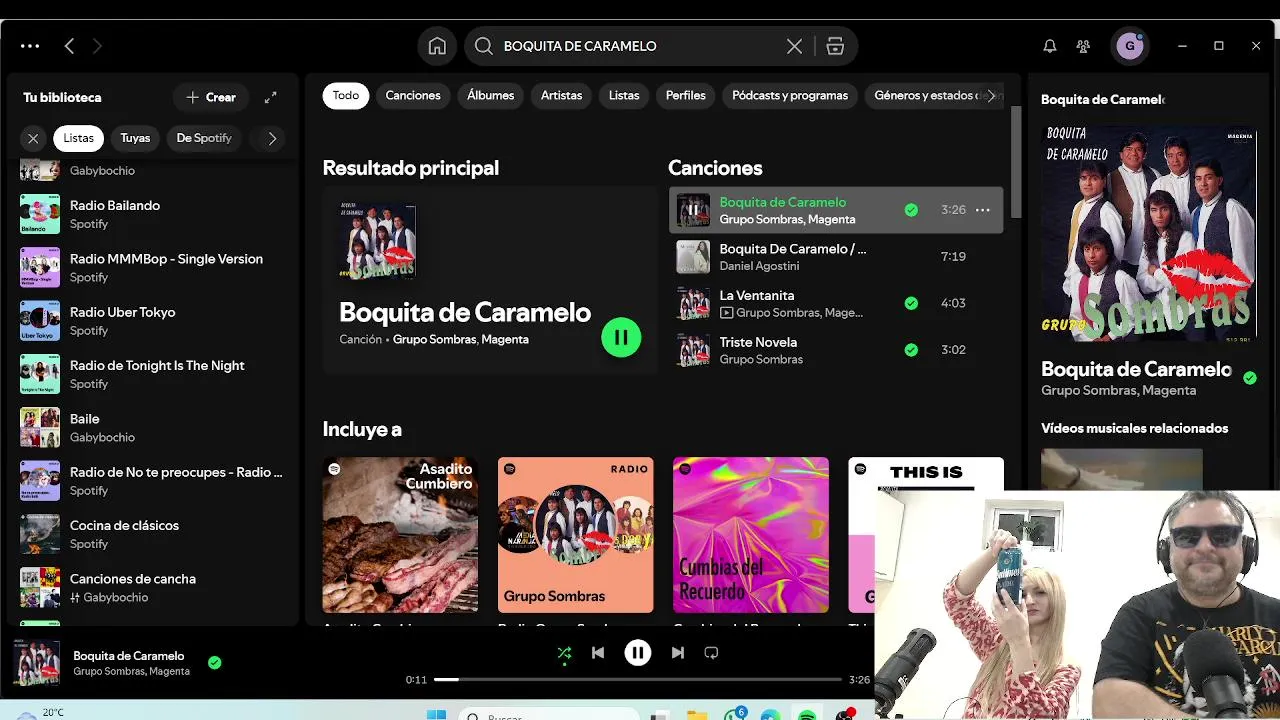Select the Listas search tab
Screen dimensions: 1280x720
(624, 95)
